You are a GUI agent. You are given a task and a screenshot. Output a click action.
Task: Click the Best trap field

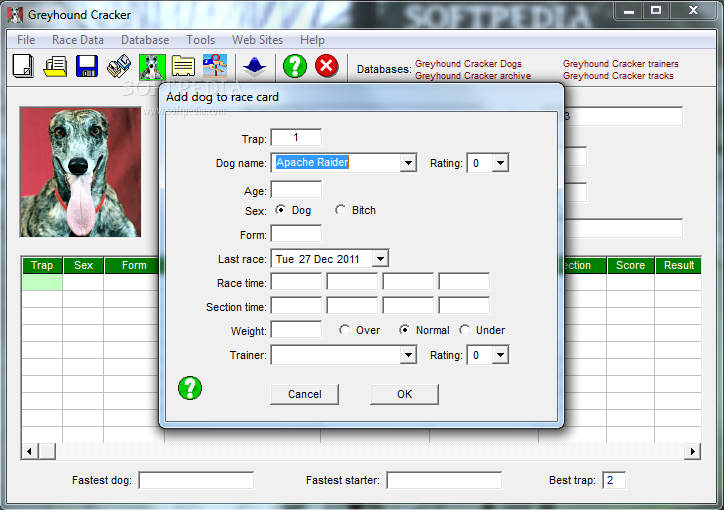(614, 480)
